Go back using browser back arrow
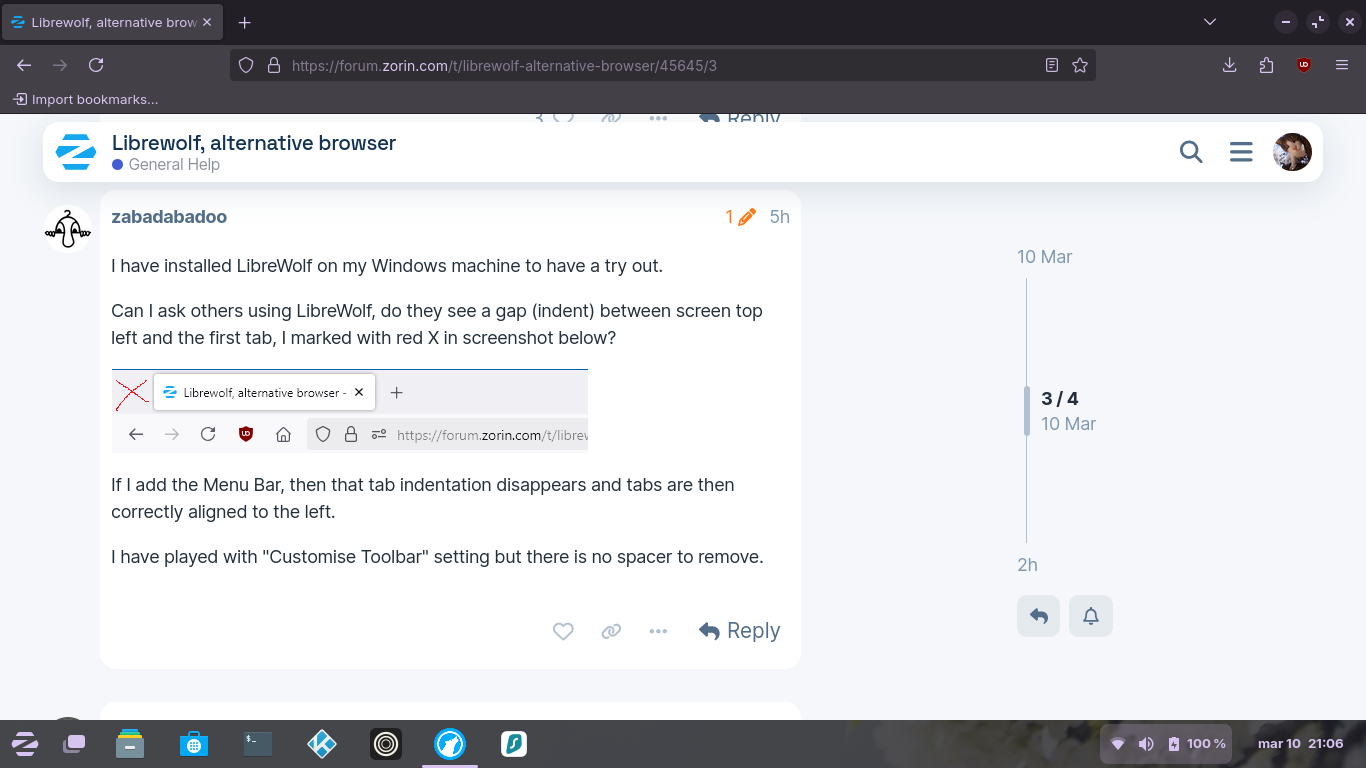 point(25,65)
